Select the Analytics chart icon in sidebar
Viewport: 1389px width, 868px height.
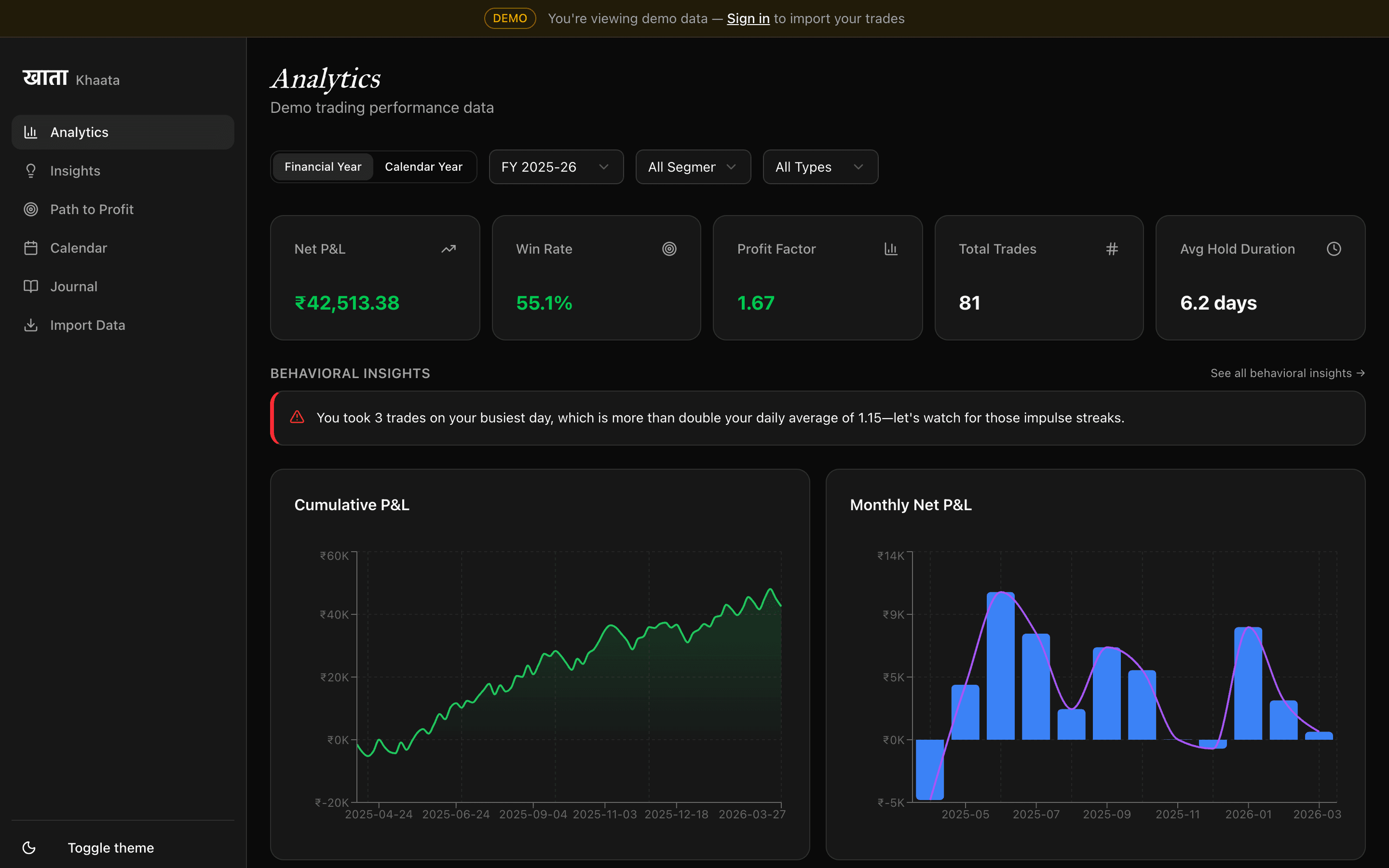coord(31,132)
